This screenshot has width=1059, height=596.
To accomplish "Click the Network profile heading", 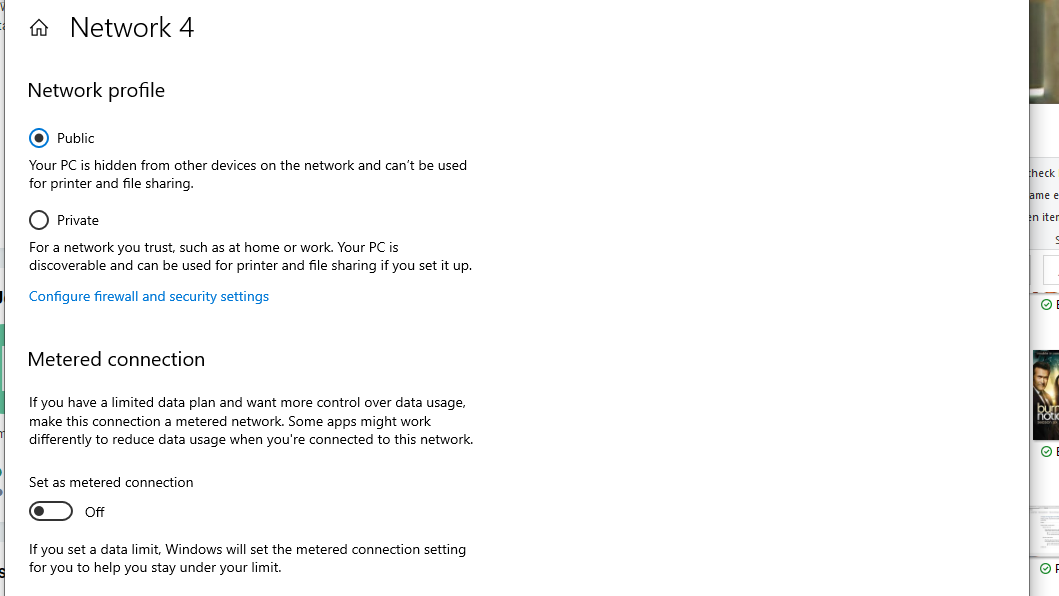I will 96,90.
